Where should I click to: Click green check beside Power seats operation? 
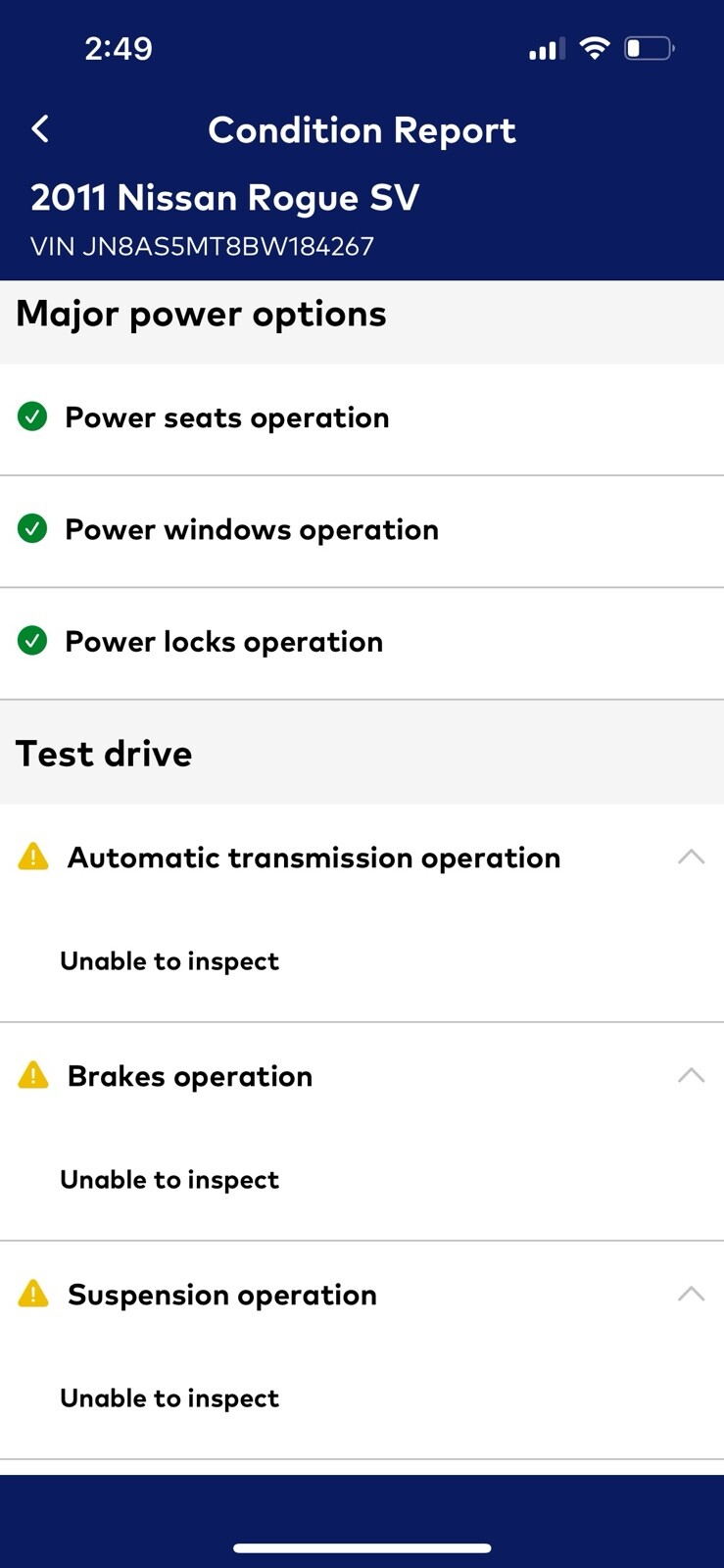[32, 417]
